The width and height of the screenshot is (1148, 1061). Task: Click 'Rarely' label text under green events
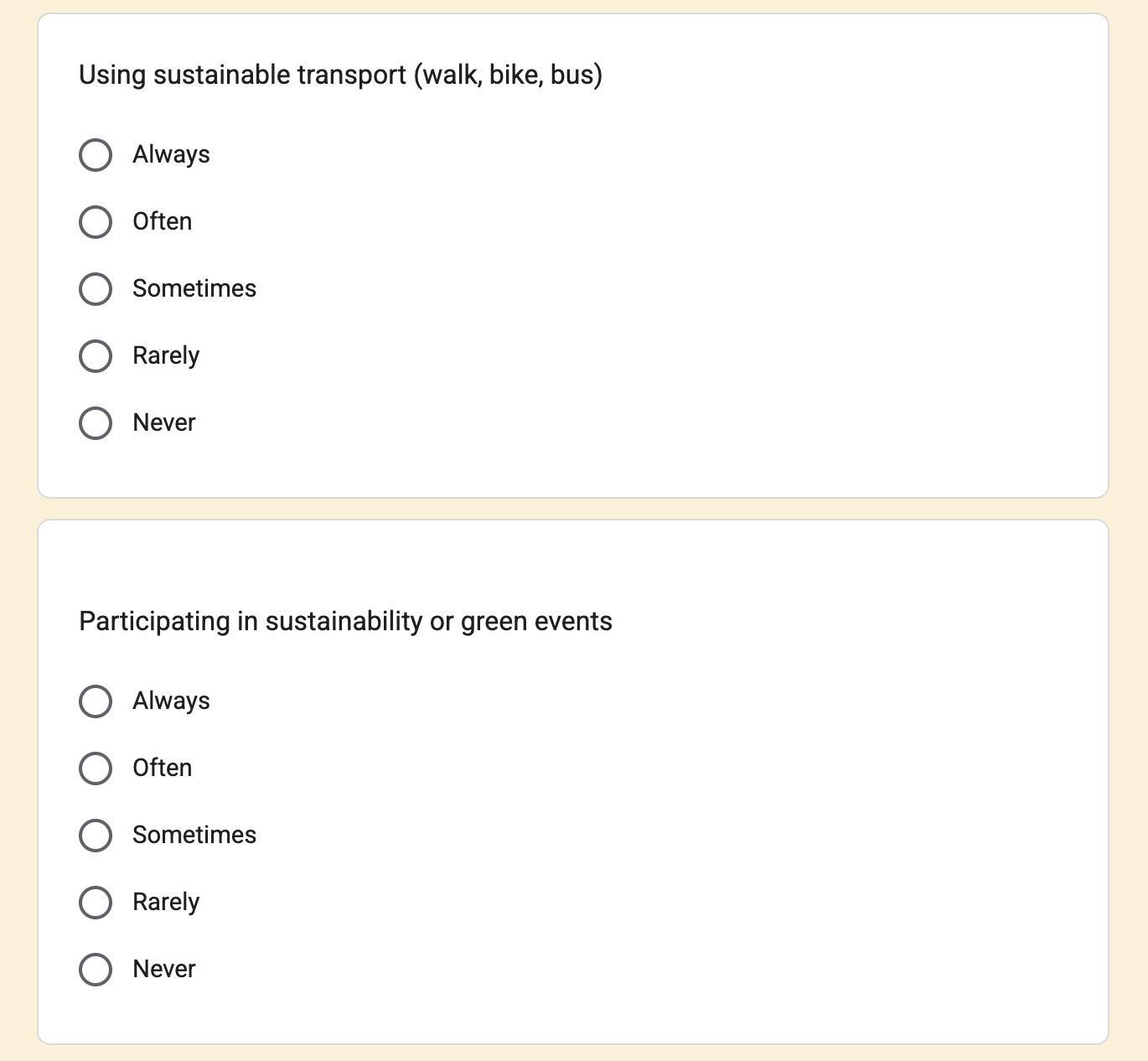[x=166, y=903]
